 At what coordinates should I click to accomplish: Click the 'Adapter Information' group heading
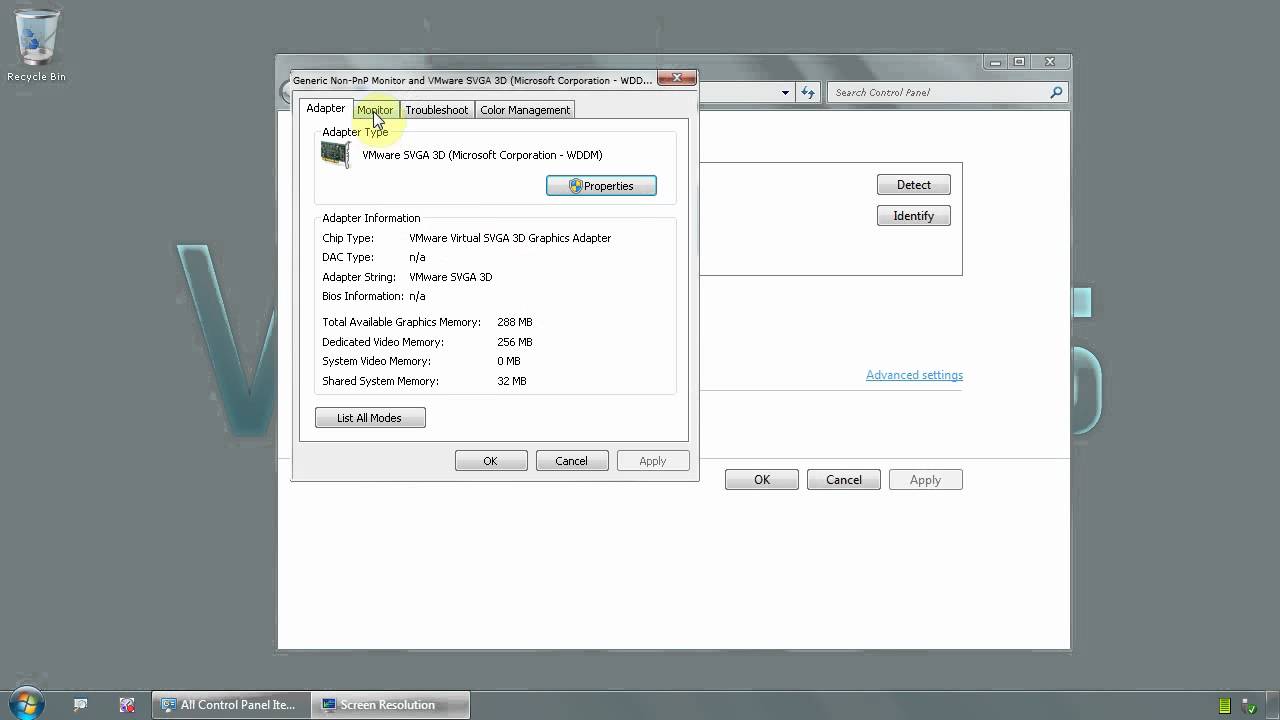click(371, 218)
